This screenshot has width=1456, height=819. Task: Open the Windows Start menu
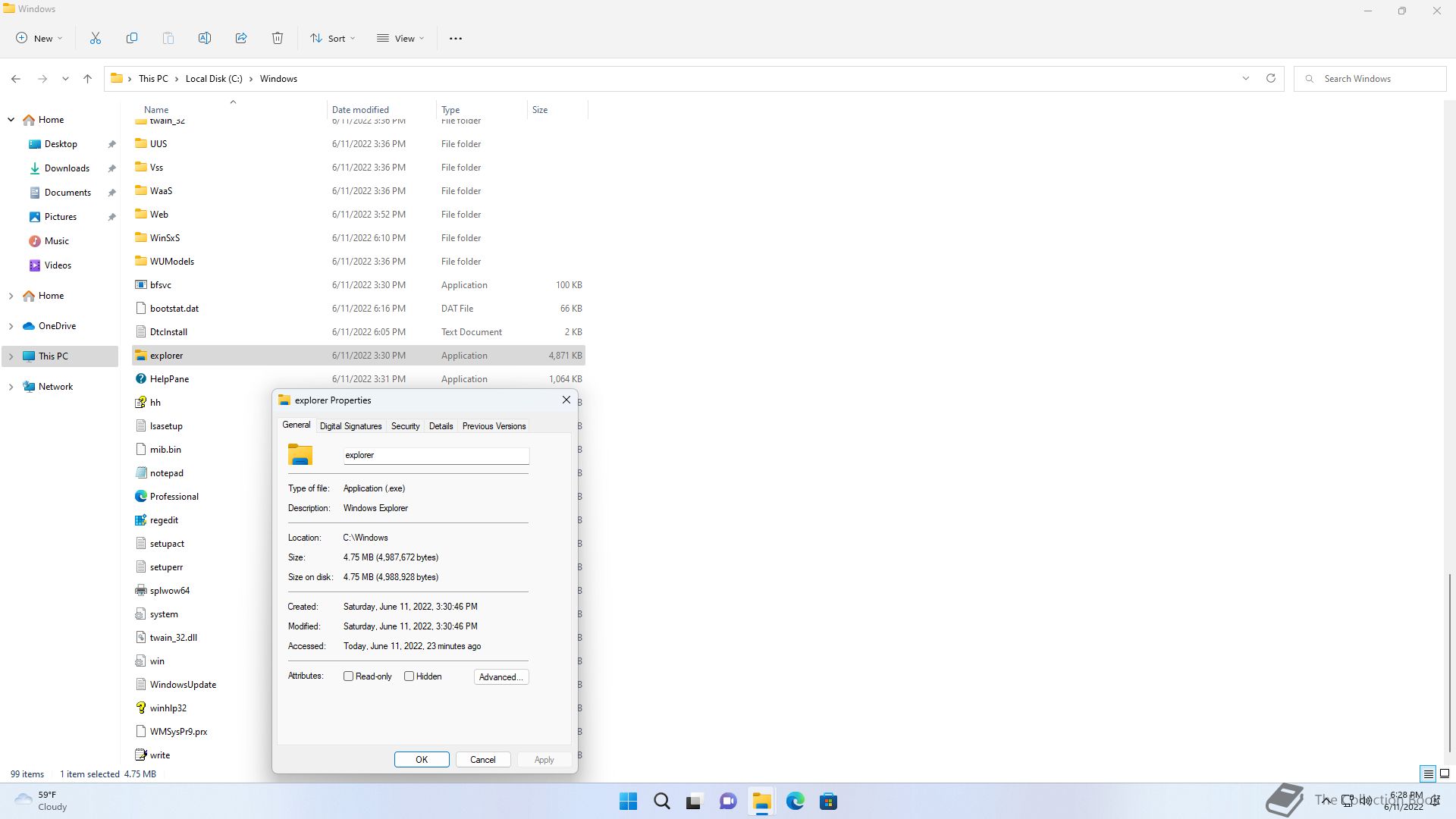coord(628,802)
